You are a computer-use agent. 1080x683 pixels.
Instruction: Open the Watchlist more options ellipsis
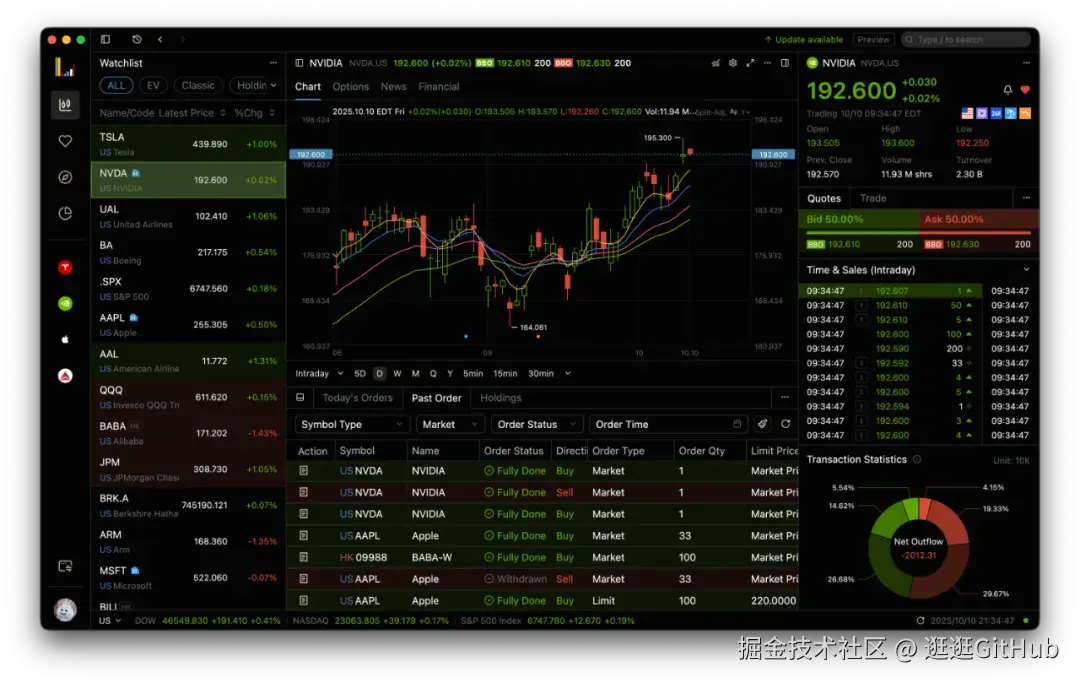point(273,63)
